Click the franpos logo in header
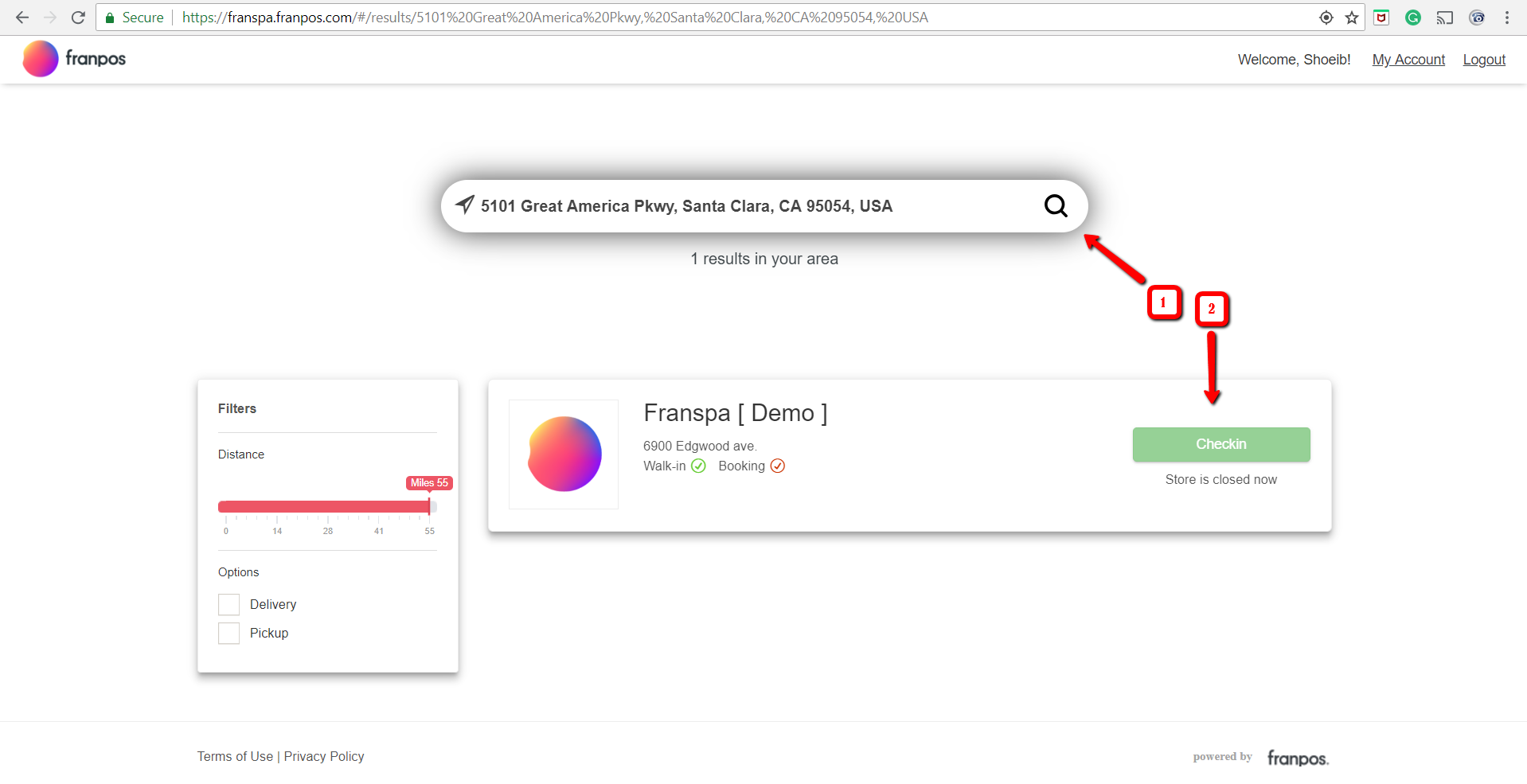 pos(74,59)
